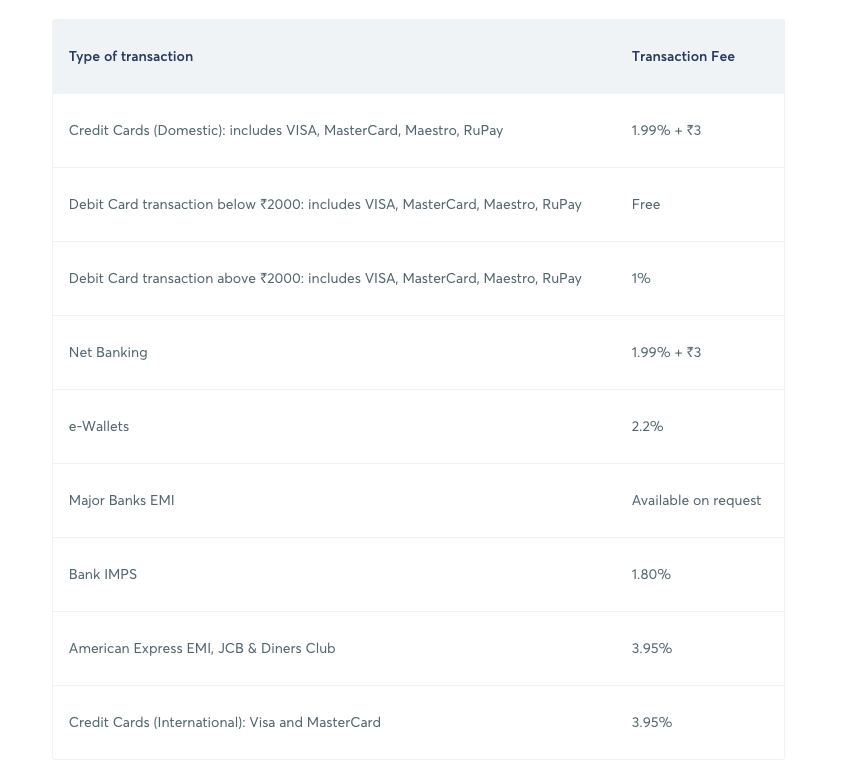The width and height of the screenshot is (848, 779).
Task: Select American Express EMI, JCB & Diners Club
Action: pyautogui.click(x=202, y=649)
